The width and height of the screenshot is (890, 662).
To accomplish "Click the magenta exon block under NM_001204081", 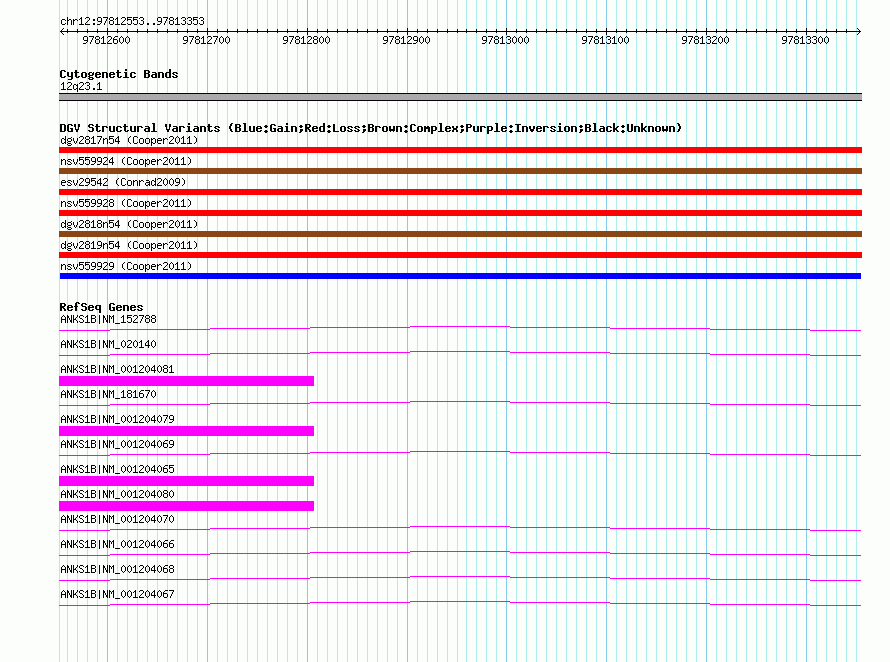I will click(187, 381).
